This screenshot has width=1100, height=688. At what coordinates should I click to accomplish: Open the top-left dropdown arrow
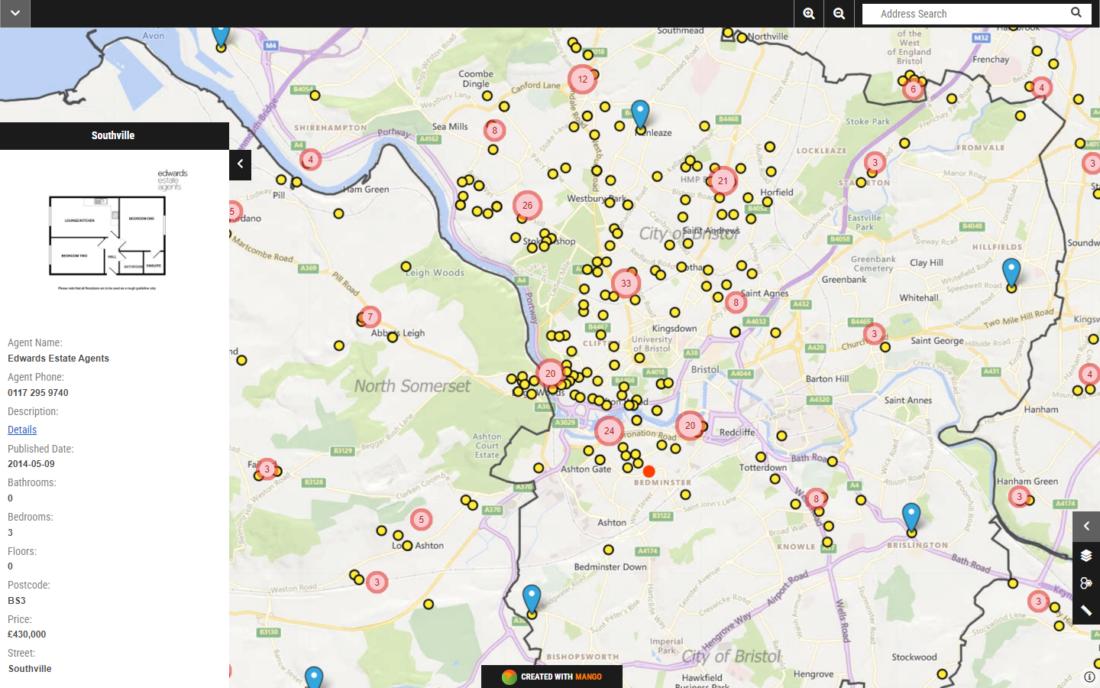pyautogui.click(x=15, y=14)
